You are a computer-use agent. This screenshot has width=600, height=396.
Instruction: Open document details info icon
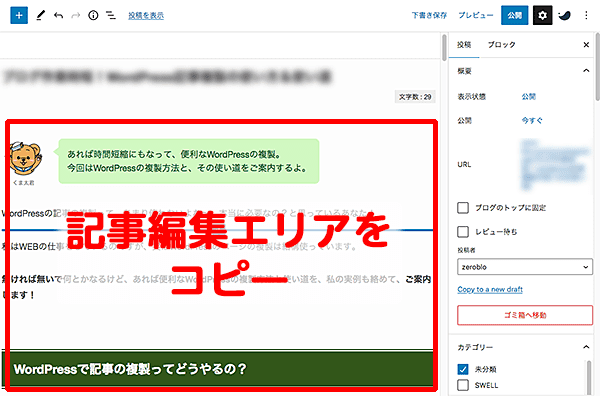point(93,15)
